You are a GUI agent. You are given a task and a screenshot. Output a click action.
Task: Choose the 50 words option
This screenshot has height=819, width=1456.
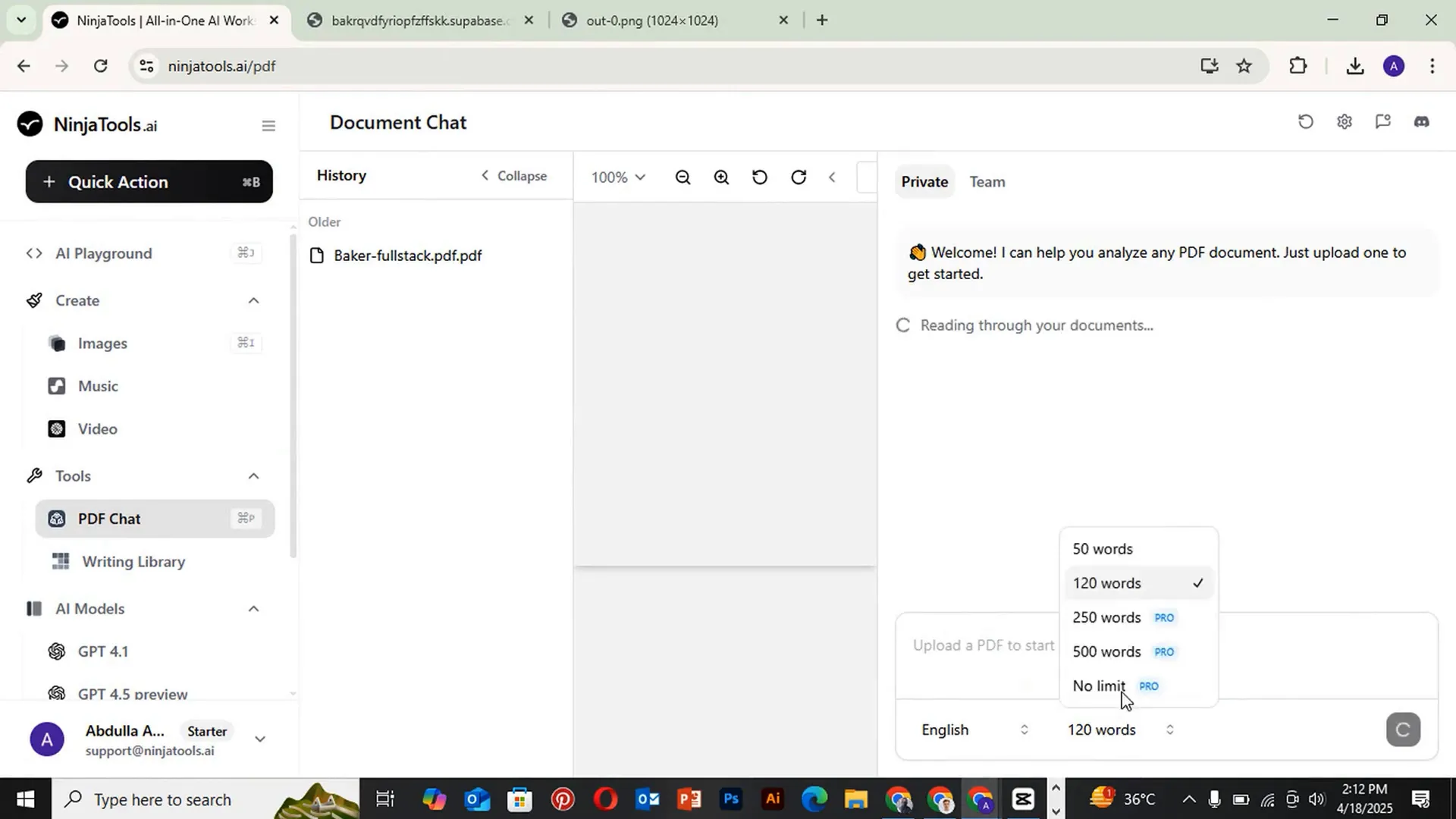[x=1139, y=549]
